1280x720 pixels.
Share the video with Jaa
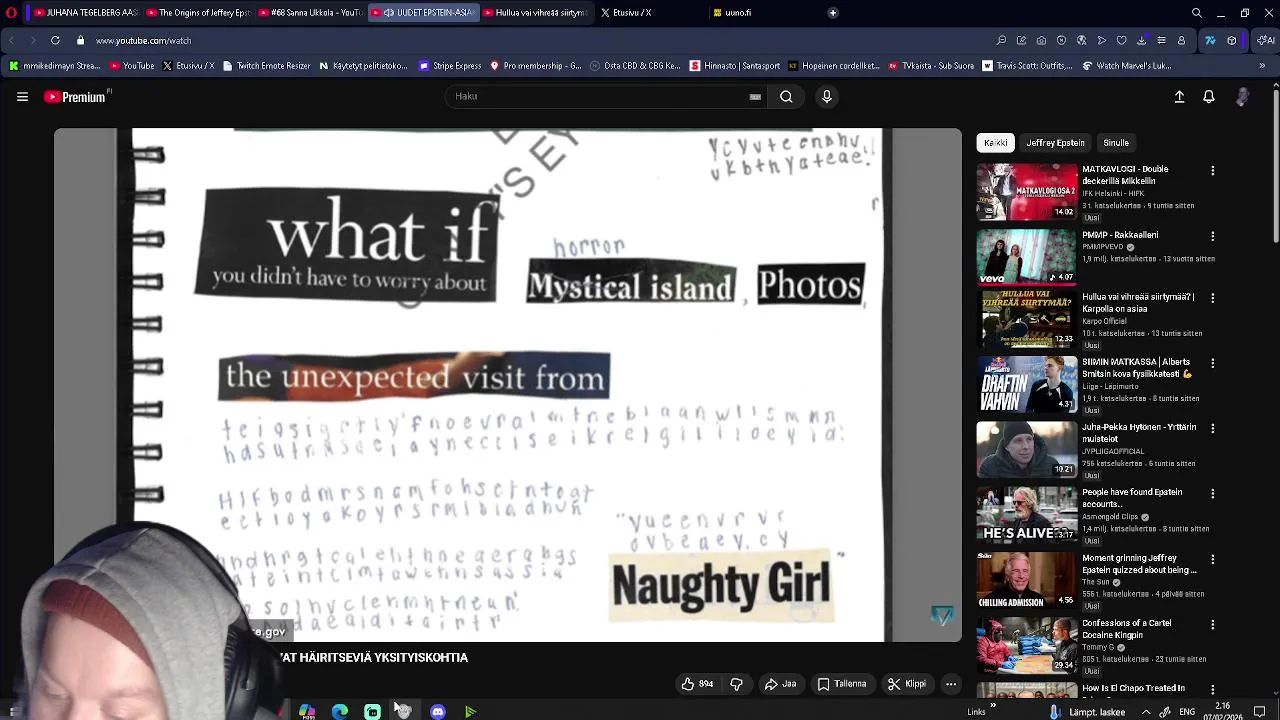(780, 684)
